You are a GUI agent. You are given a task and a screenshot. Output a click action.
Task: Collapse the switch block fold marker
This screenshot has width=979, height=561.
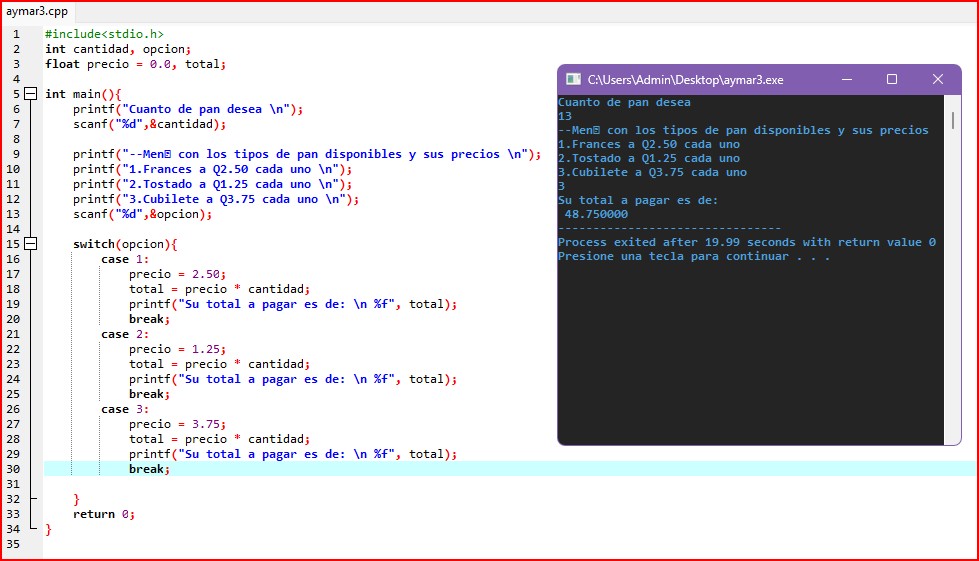(x=30, y=244)
